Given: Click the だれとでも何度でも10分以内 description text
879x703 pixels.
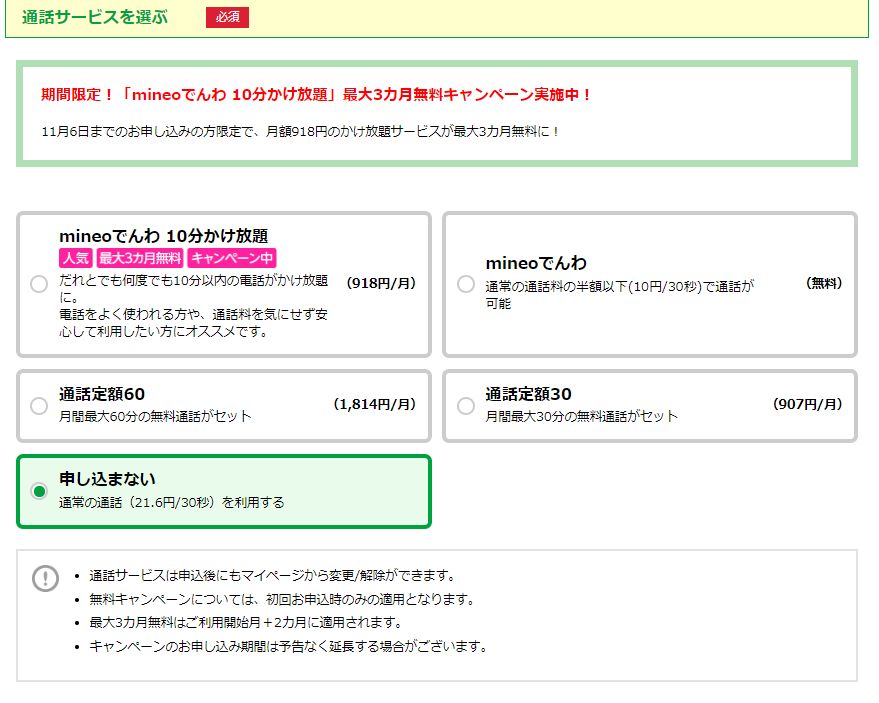Looking at the screenshot, I should (193, 306).
